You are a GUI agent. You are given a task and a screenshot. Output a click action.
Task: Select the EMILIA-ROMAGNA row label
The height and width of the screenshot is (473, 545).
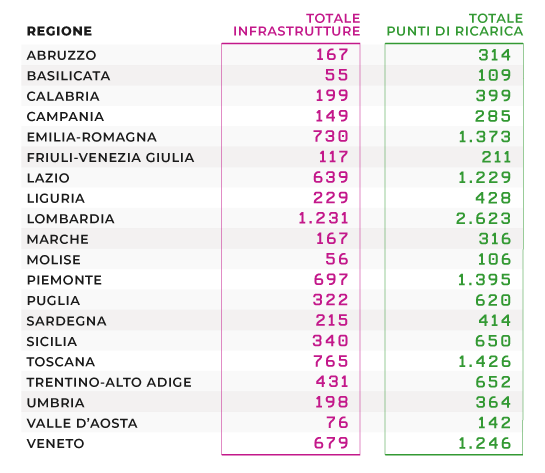92,137
